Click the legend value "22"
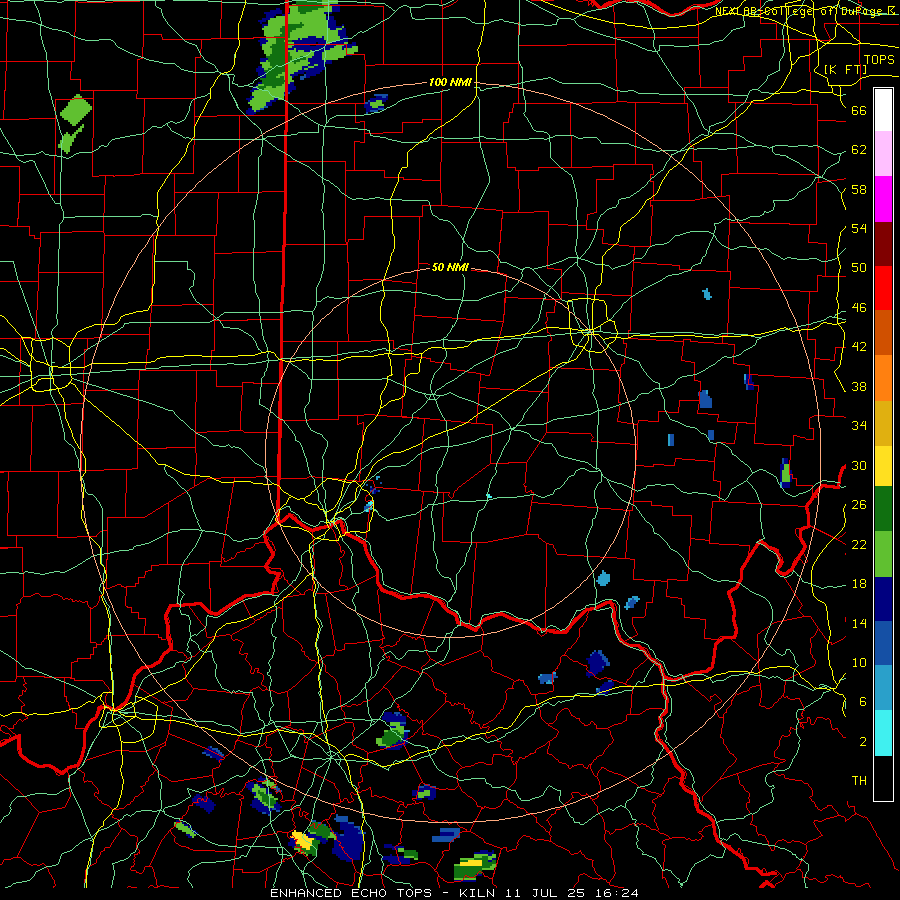 859,544
